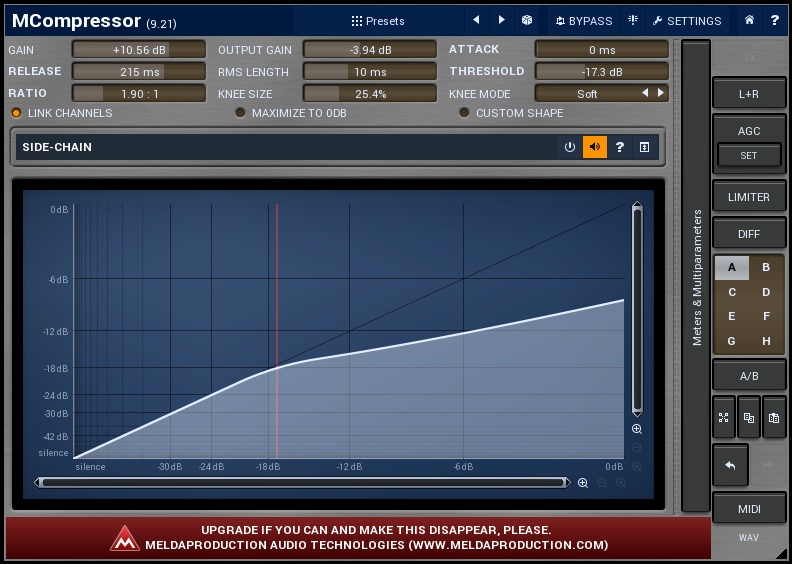Select preset slot C
The height and width of the screenshot is (564, 792).
coord(731,292)
